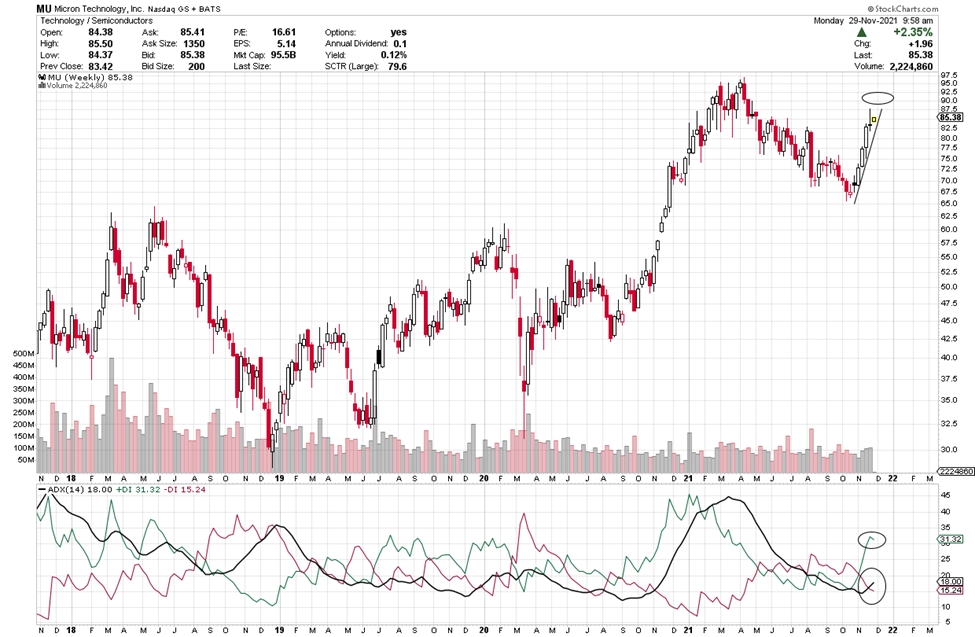975x637 pixels.
Task: Click the 97.5 label on price axis
Action: 948,75
